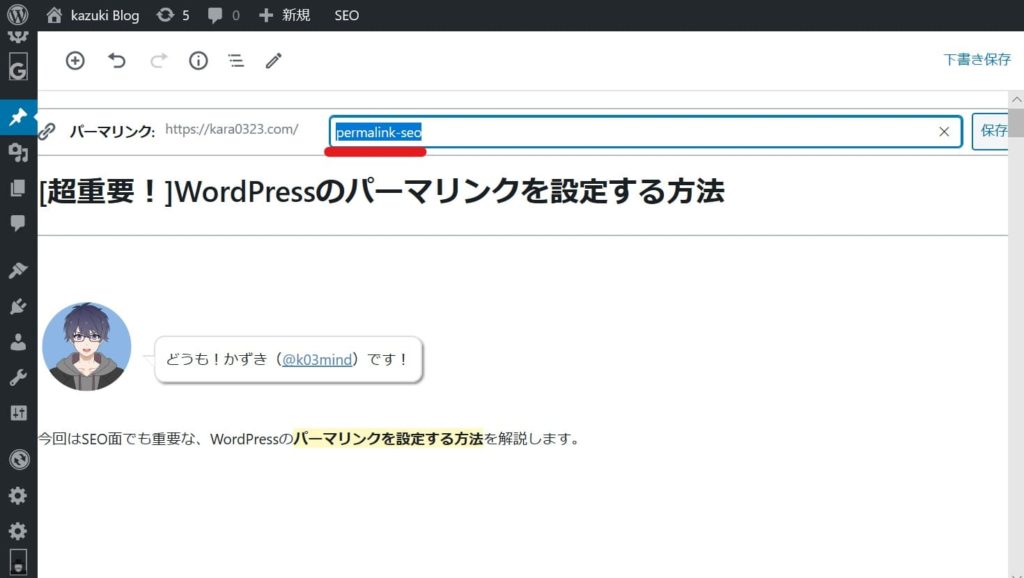Open the Settings sliders sidebar menu
1024x578 pixels.
tap(18, 413)
